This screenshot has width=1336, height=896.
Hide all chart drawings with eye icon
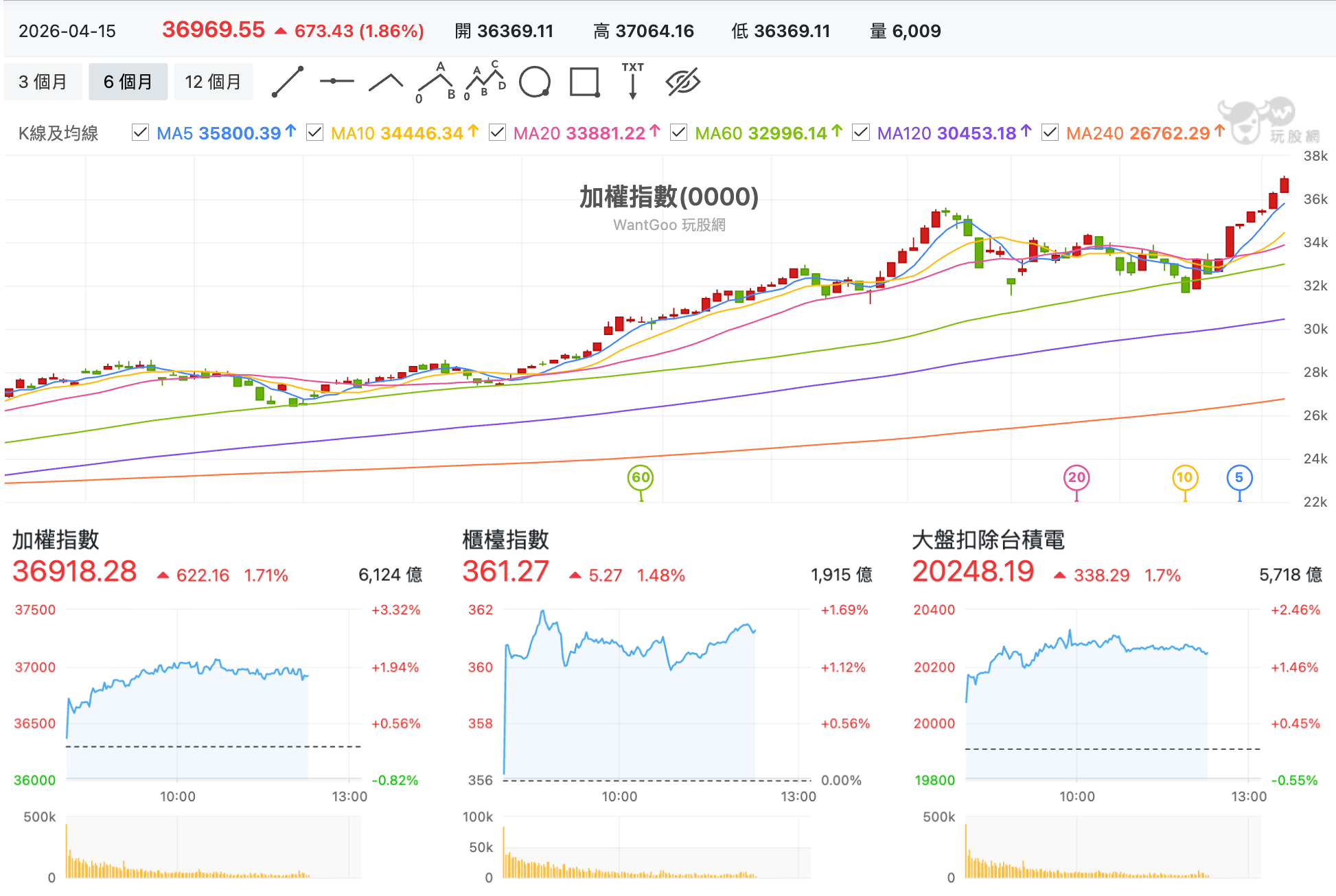(683, 82)
